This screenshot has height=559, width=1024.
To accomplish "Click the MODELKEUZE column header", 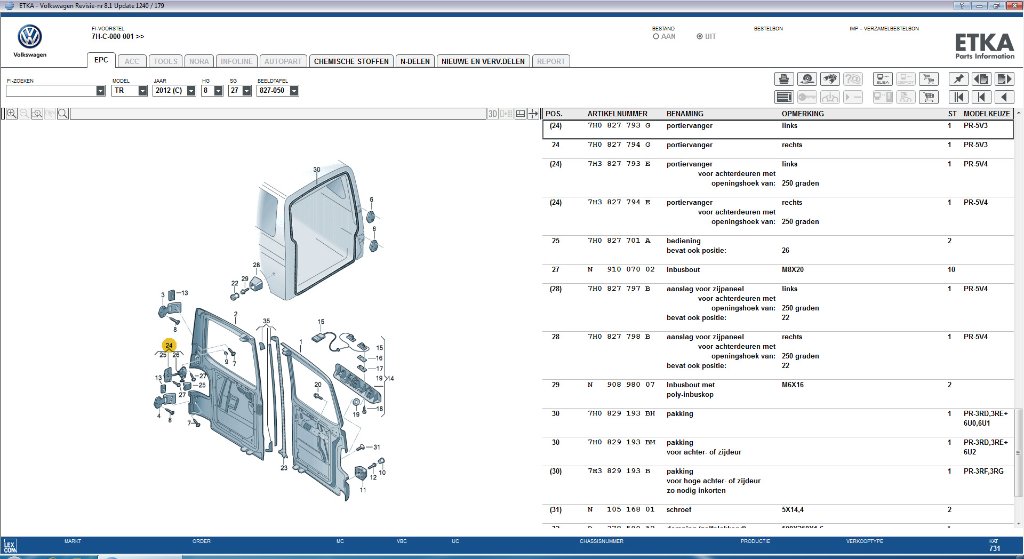I will tap(986, 114).
